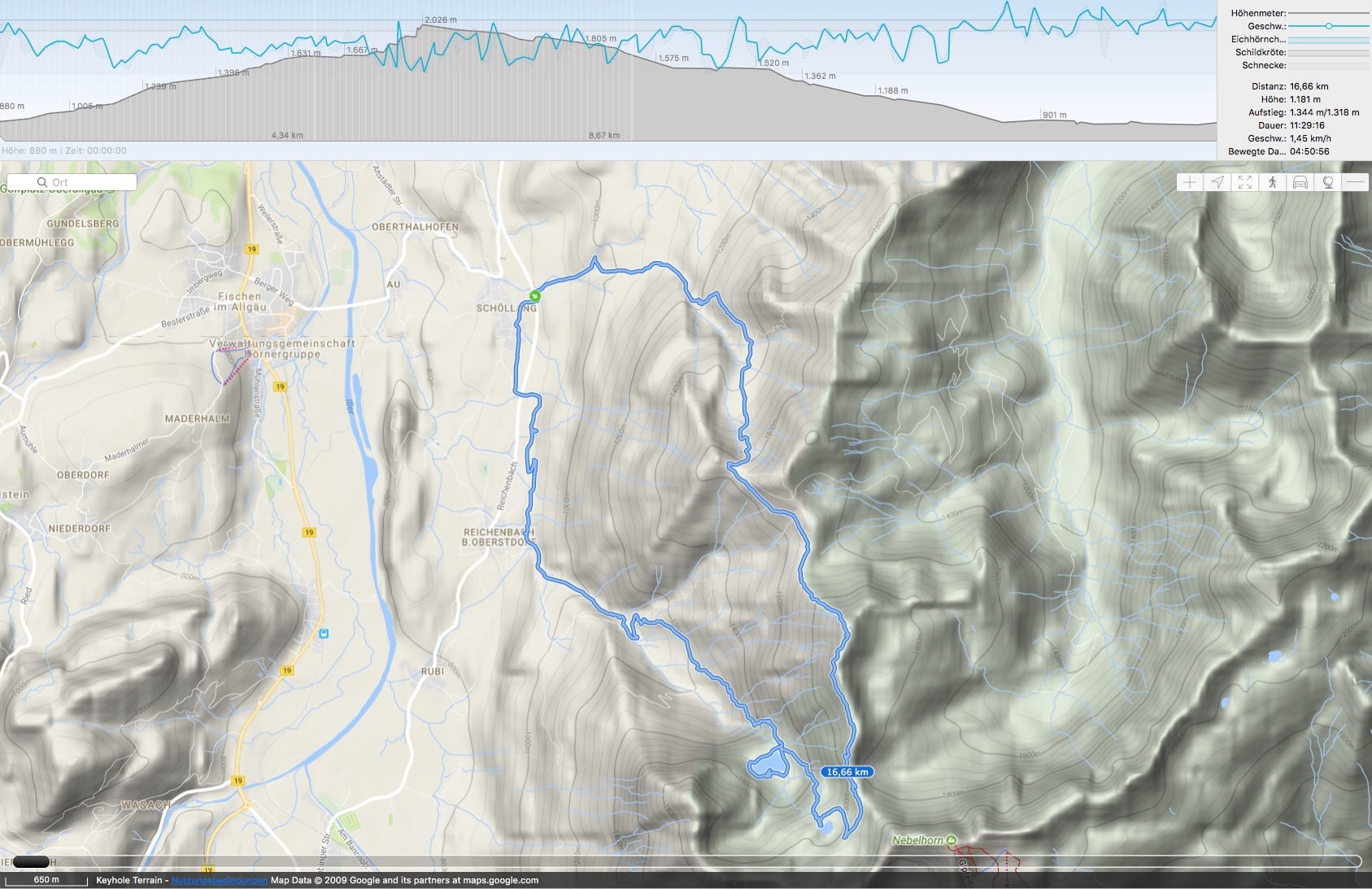
Task: Click the Schildkröte speed color bar
Action: [x=1329, y=52]
